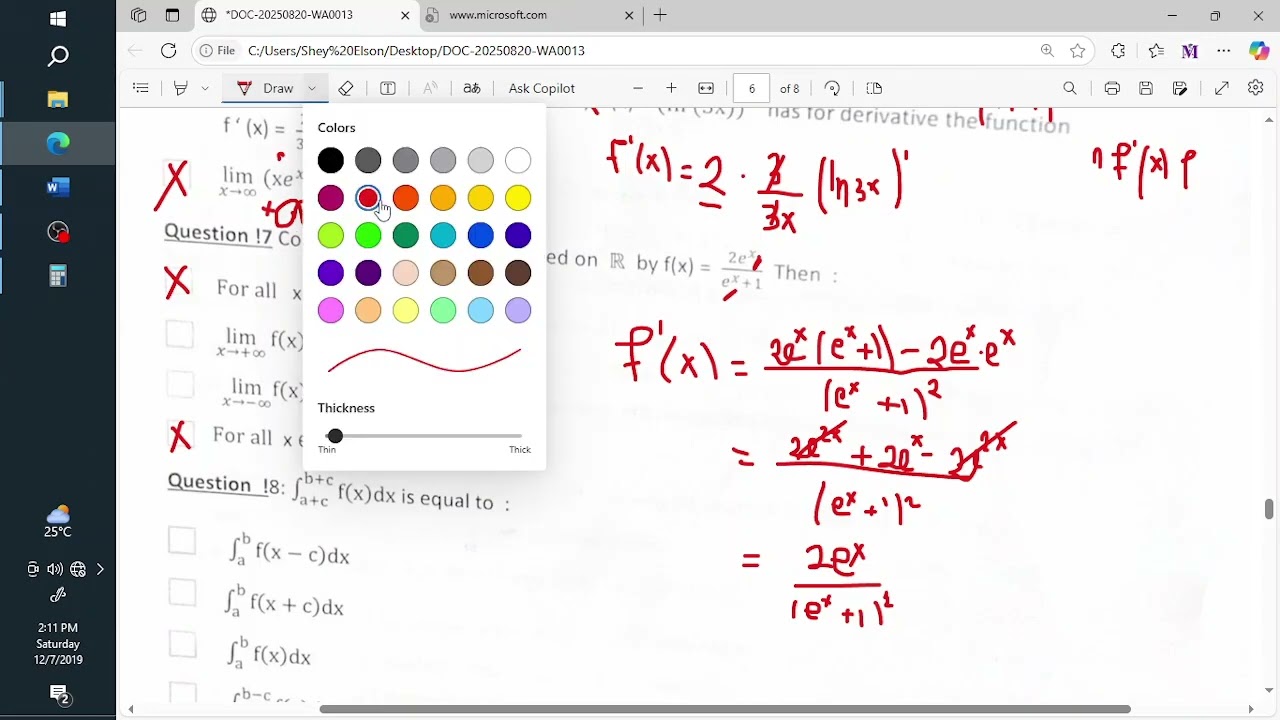Open the Translate tool

coord(472,88)
